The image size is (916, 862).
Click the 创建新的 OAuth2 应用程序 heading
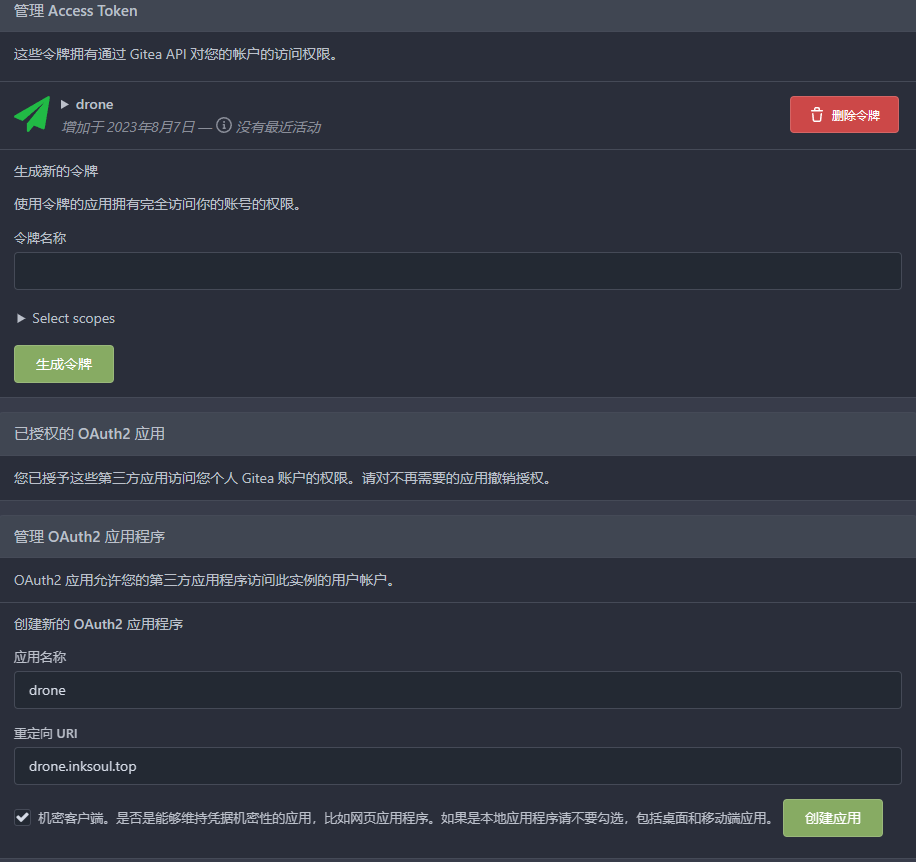point(98,624)
